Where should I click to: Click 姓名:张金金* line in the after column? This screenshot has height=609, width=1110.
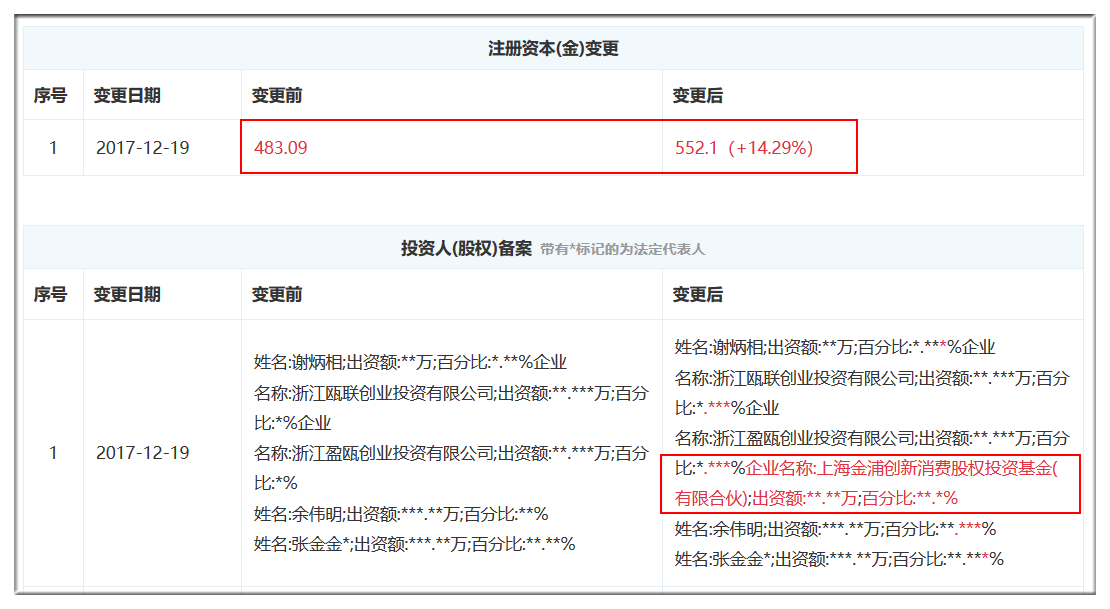839,559
